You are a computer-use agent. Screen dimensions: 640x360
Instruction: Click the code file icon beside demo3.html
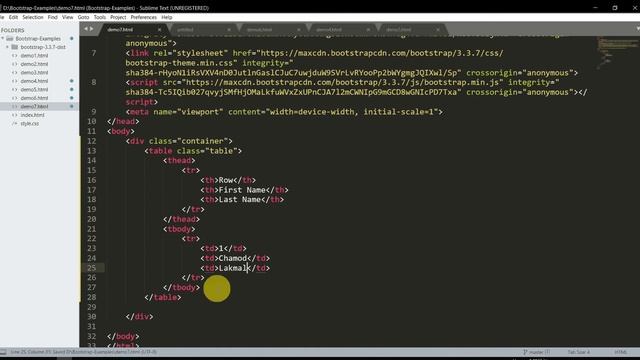(x=15, y=73)
